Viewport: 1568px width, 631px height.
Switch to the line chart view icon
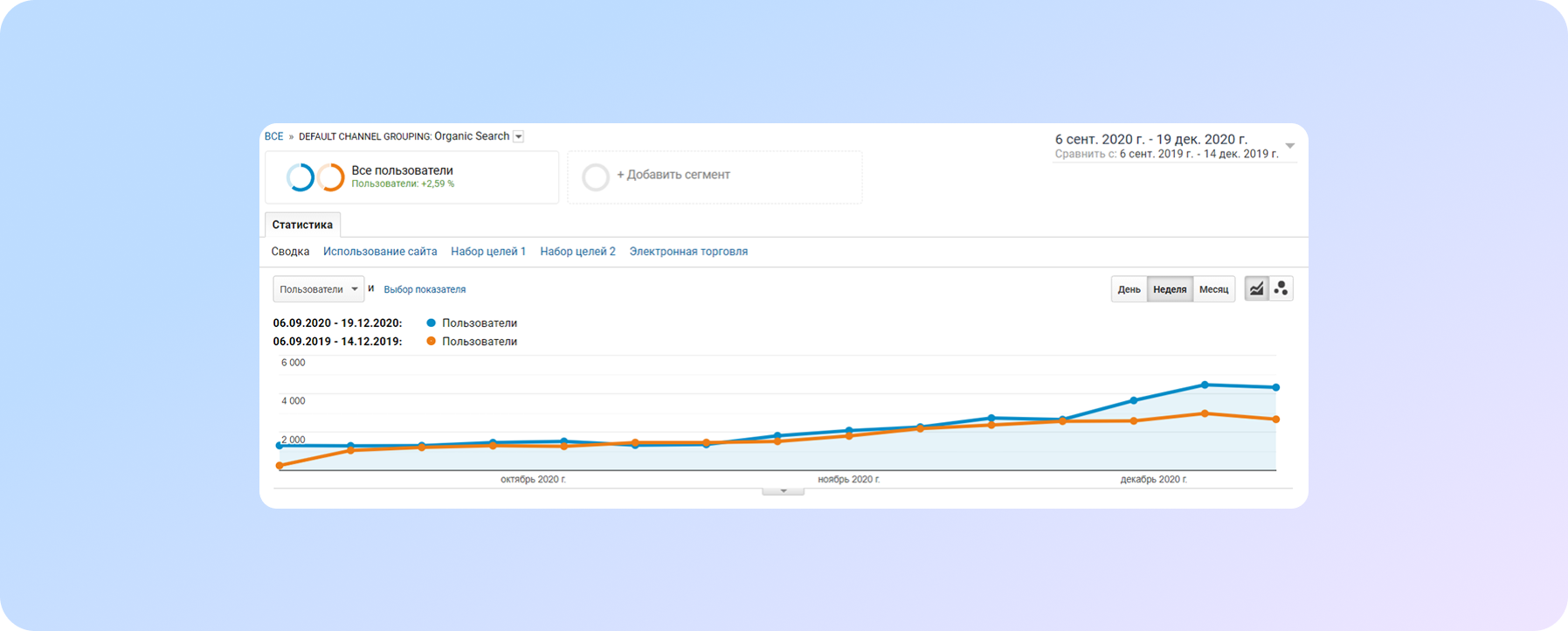pos(1256,288)
